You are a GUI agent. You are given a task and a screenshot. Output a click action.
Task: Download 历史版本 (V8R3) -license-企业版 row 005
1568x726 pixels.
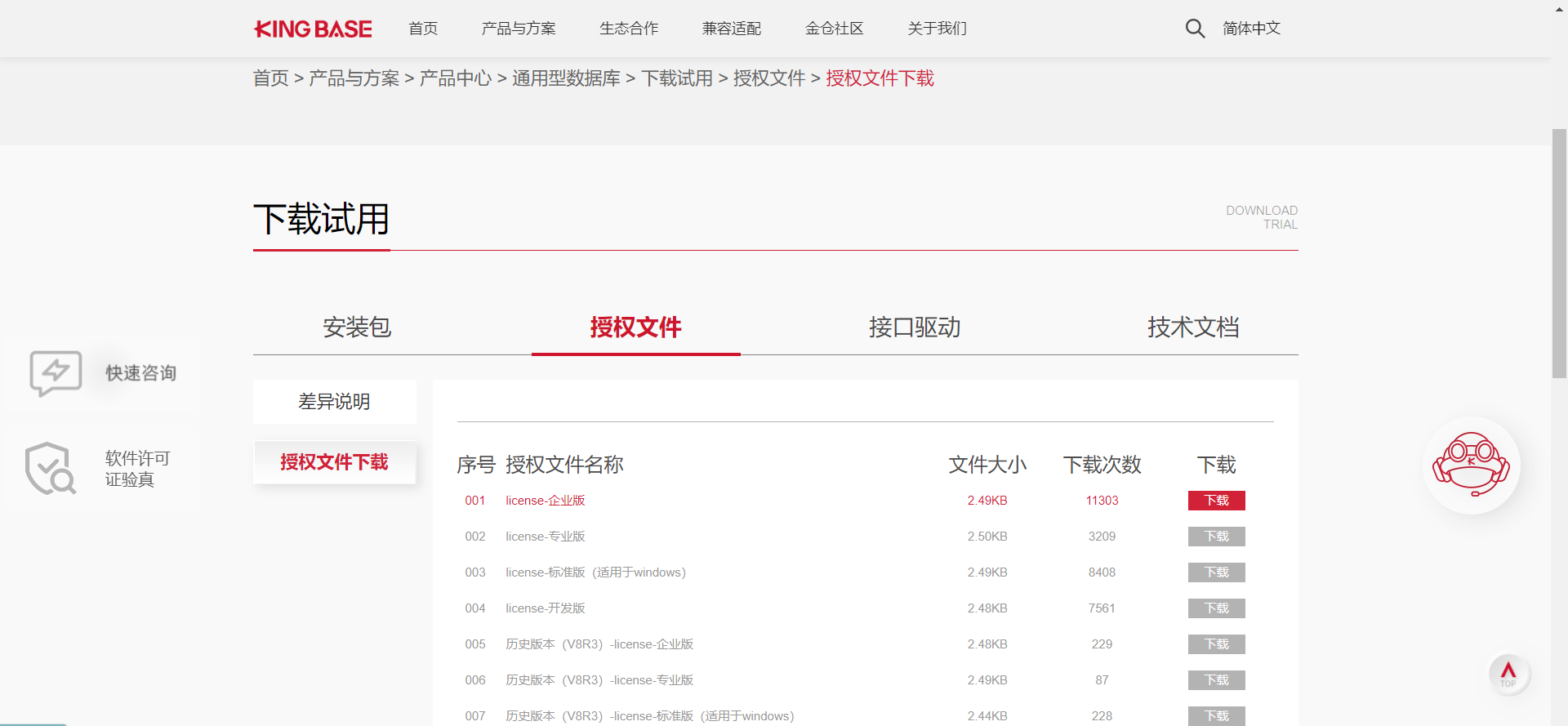[1217, 644]
